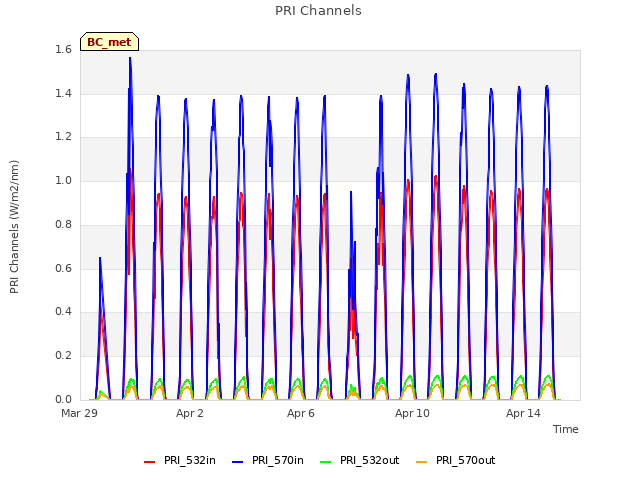Click the PRI Channels chart title
640x480 pixels.
pyautogui.click(x=318, y=11)
